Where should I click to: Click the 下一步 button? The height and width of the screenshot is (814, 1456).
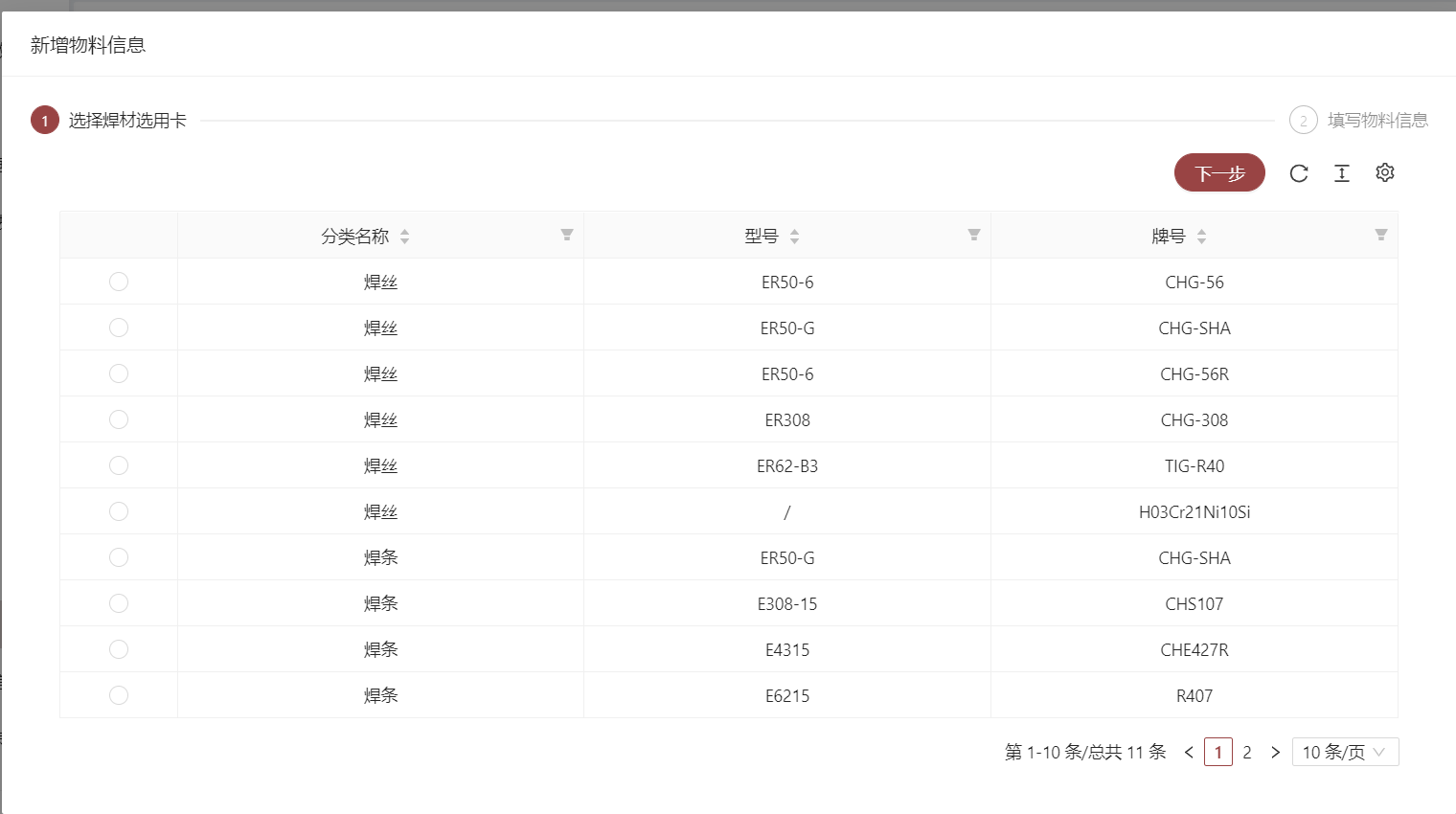point(1220,172)
